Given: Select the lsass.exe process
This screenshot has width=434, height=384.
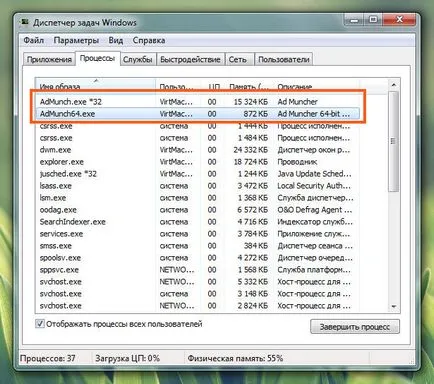Looking at the screenshot, I should [x=197, y=186].
